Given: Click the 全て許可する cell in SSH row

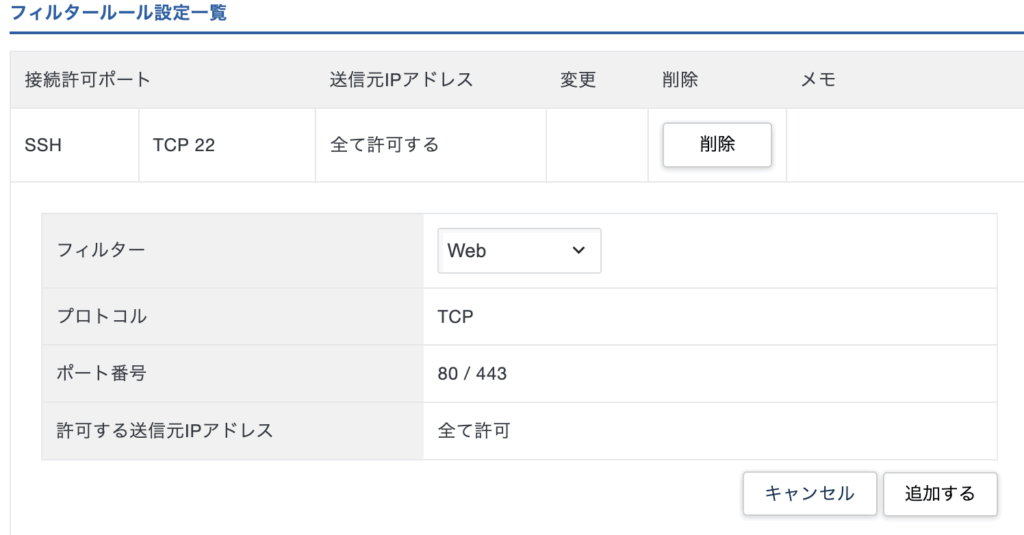Looking at the screenshot, I should (x=384, y=144).
